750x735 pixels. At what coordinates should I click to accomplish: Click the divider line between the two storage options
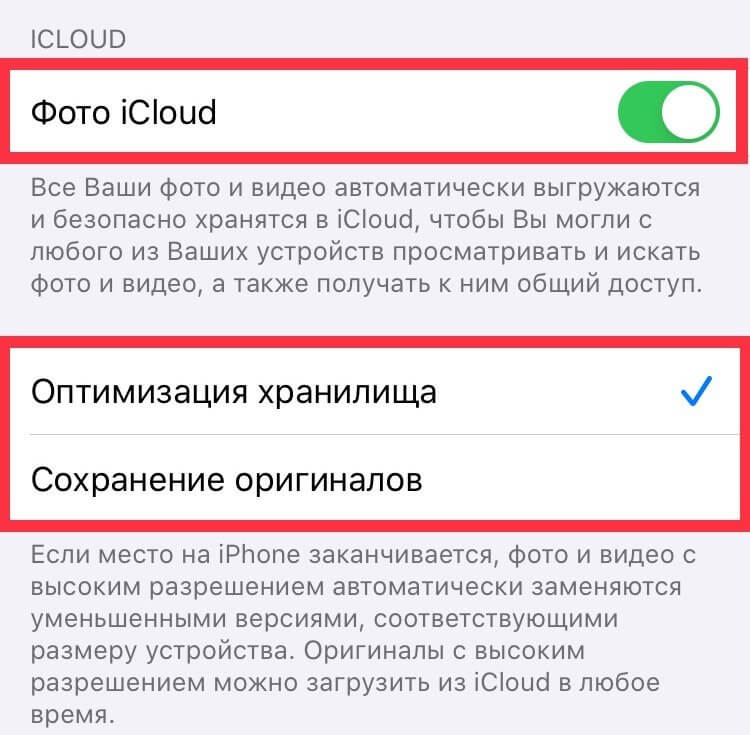click(x=385, y=435)
